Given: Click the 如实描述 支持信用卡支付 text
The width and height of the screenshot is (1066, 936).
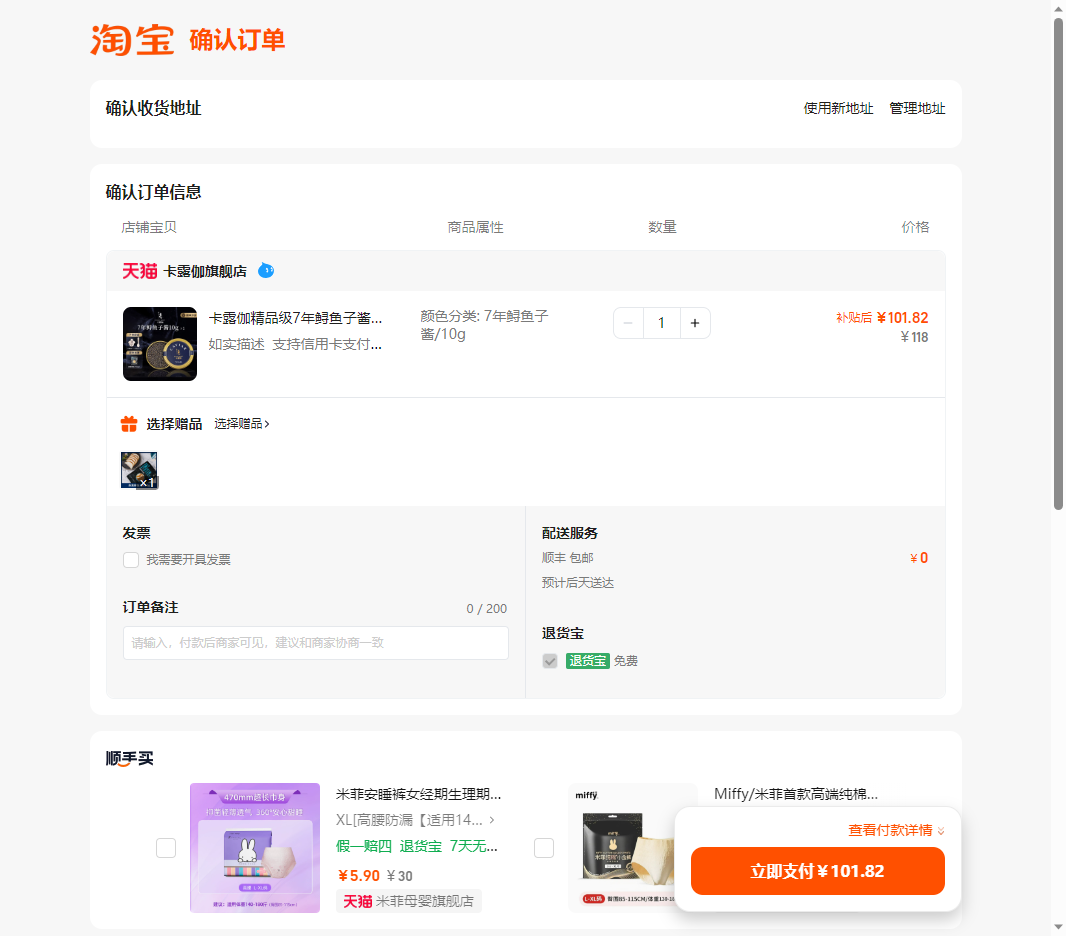Looking at the screenshot, I should click(295, 345).
